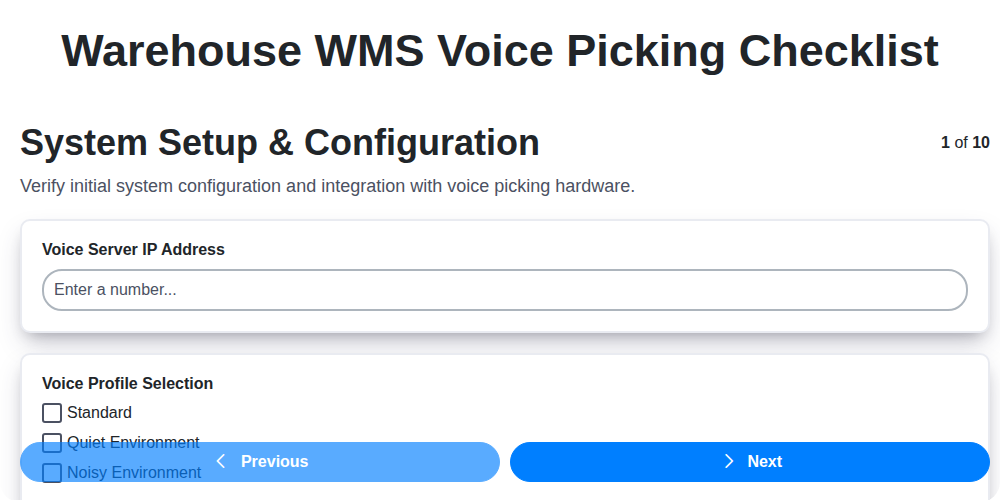Click the System Setup & Configuration heading
The height and width of the screenshot is (500, 1000).
coord(280,143)
